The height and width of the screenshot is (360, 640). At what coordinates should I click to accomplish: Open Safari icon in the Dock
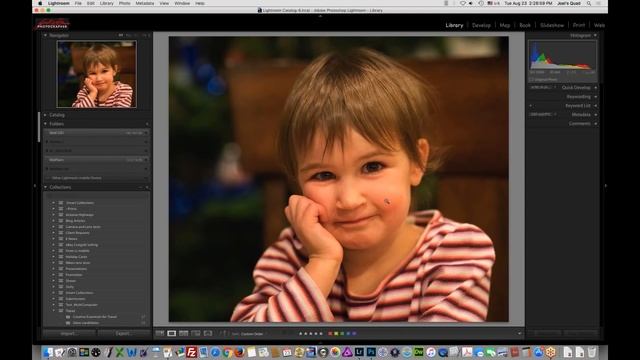click(215, 352)
